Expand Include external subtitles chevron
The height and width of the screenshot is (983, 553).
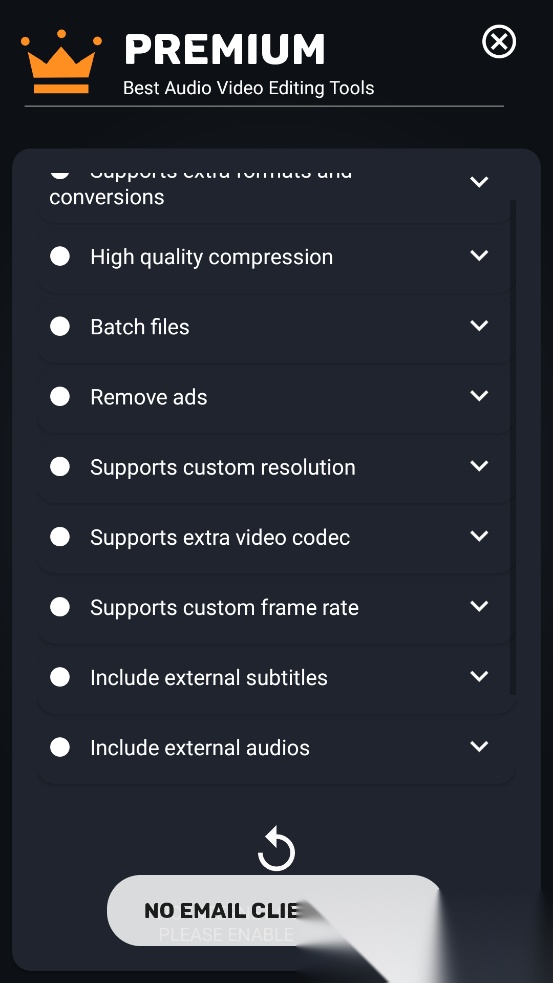pyautogui.click(x=479, y=676)
